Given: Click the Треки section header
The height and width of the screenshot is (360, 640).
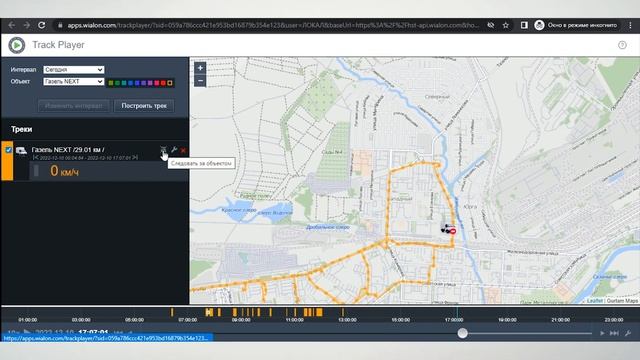Looking at the screenshot, I should coord(22,129).
